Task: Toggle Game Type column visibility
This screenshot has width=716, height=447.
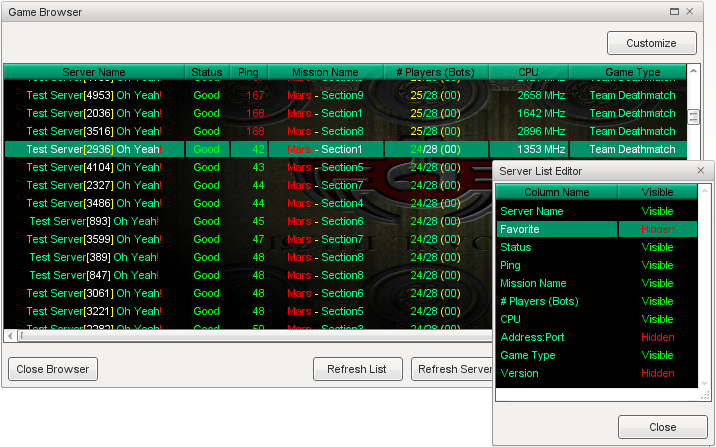Action: click(657, 355)
